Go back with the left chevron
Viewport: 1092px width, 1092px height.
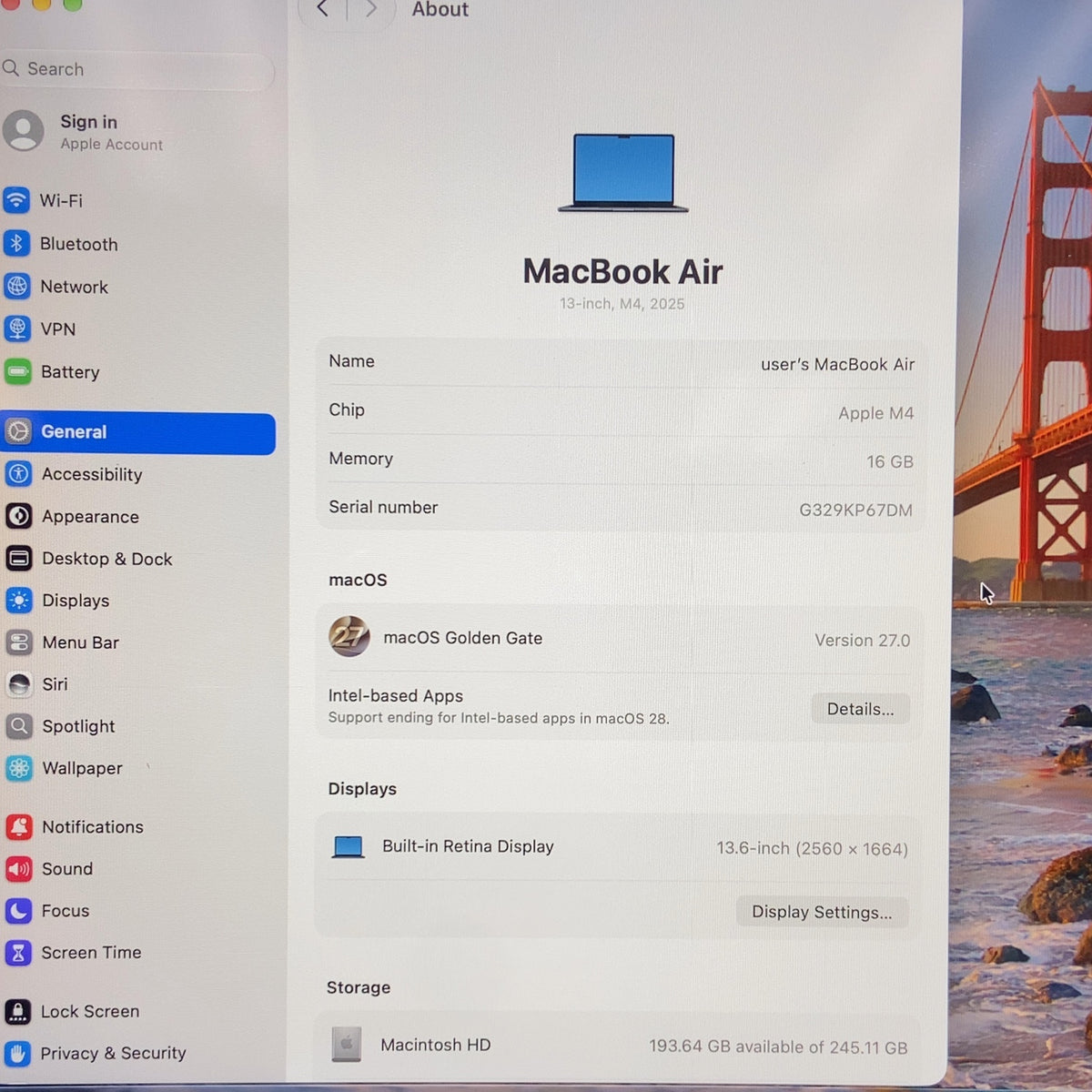(x=322, y=9)
